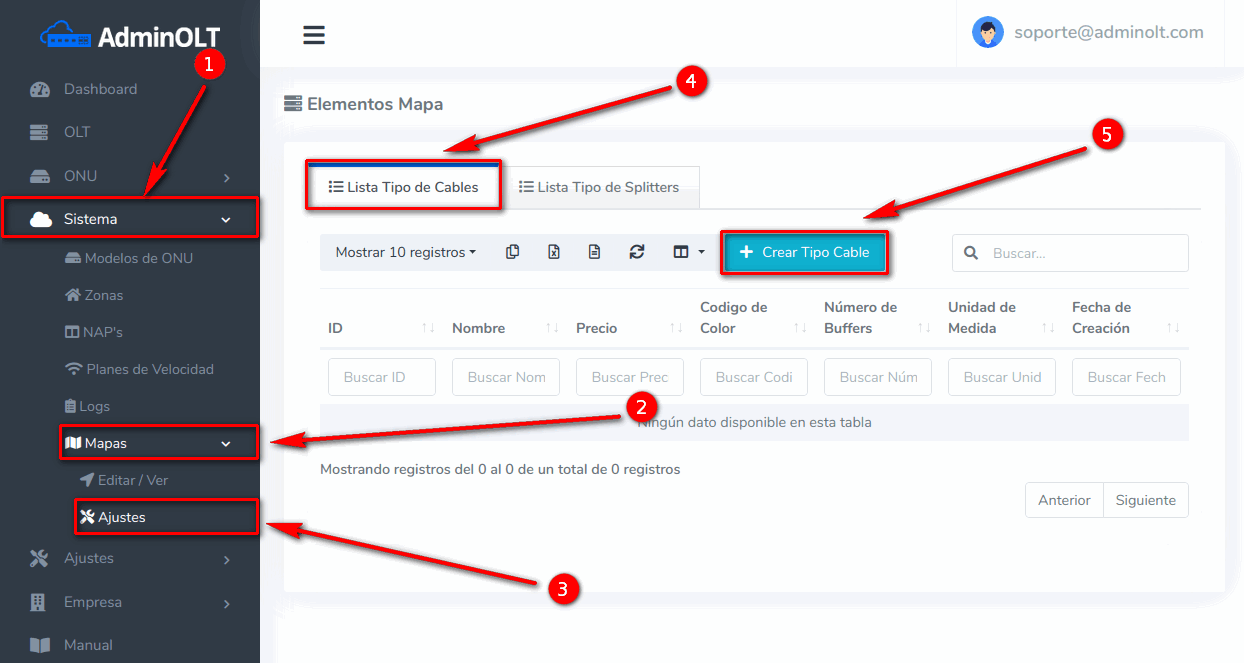Export table to Excel file icon
This screenshot has height=663, width=1244.
(x=553, y=252)
